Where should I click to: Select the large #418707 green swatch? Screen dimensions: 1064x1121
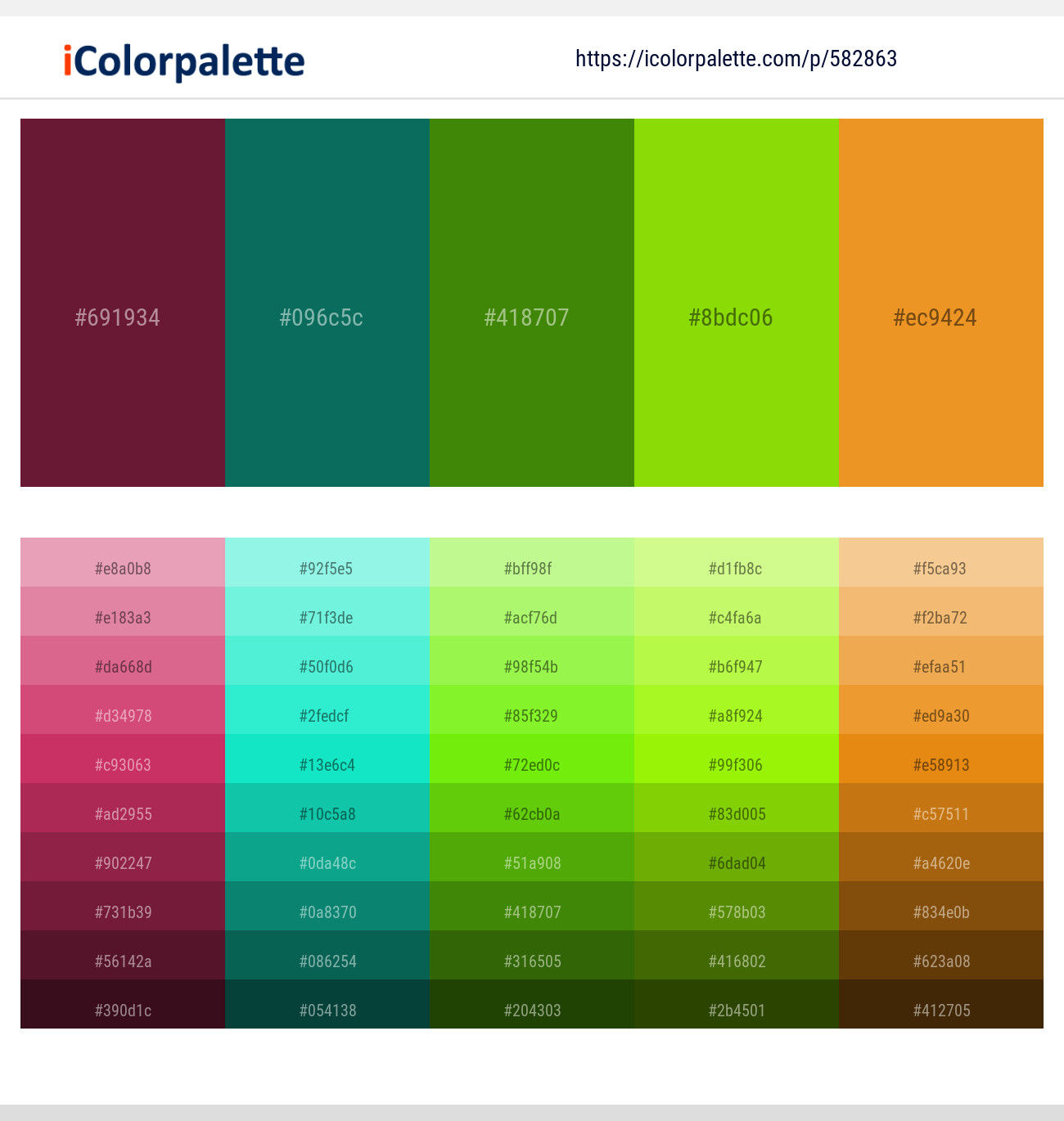(x=532, y=303)
